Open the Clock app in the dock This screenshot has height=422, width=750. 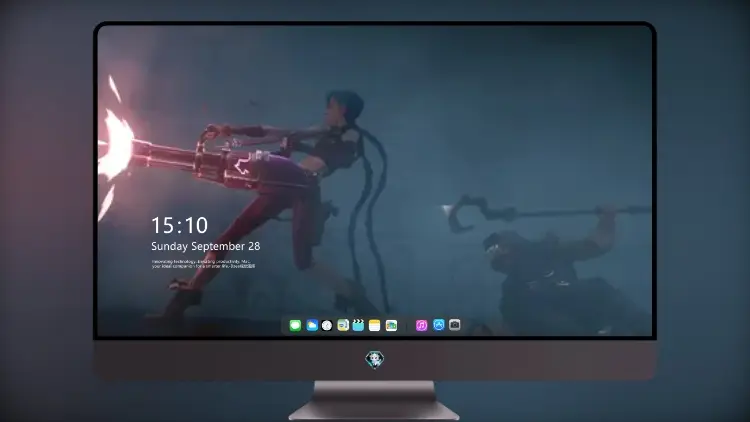[327, 325]
